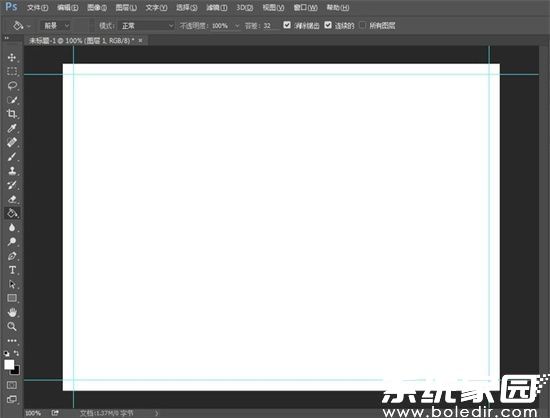Open the 编辑 (Edit) menu
The image size is (550, 418).
click(x=68, y=7)
